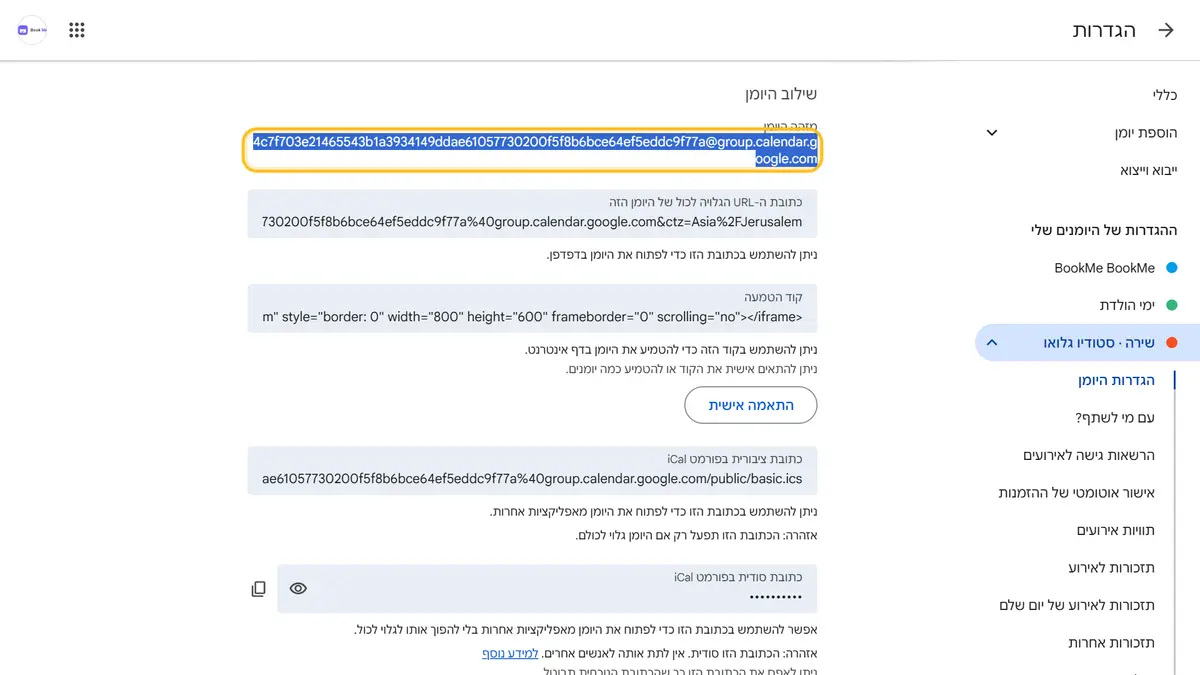Collapse the שירה · סטודיו גלואו calendar settings
Image resolution: width=1200 pixels, height=675 pixels.
click(x=992, y=343)
